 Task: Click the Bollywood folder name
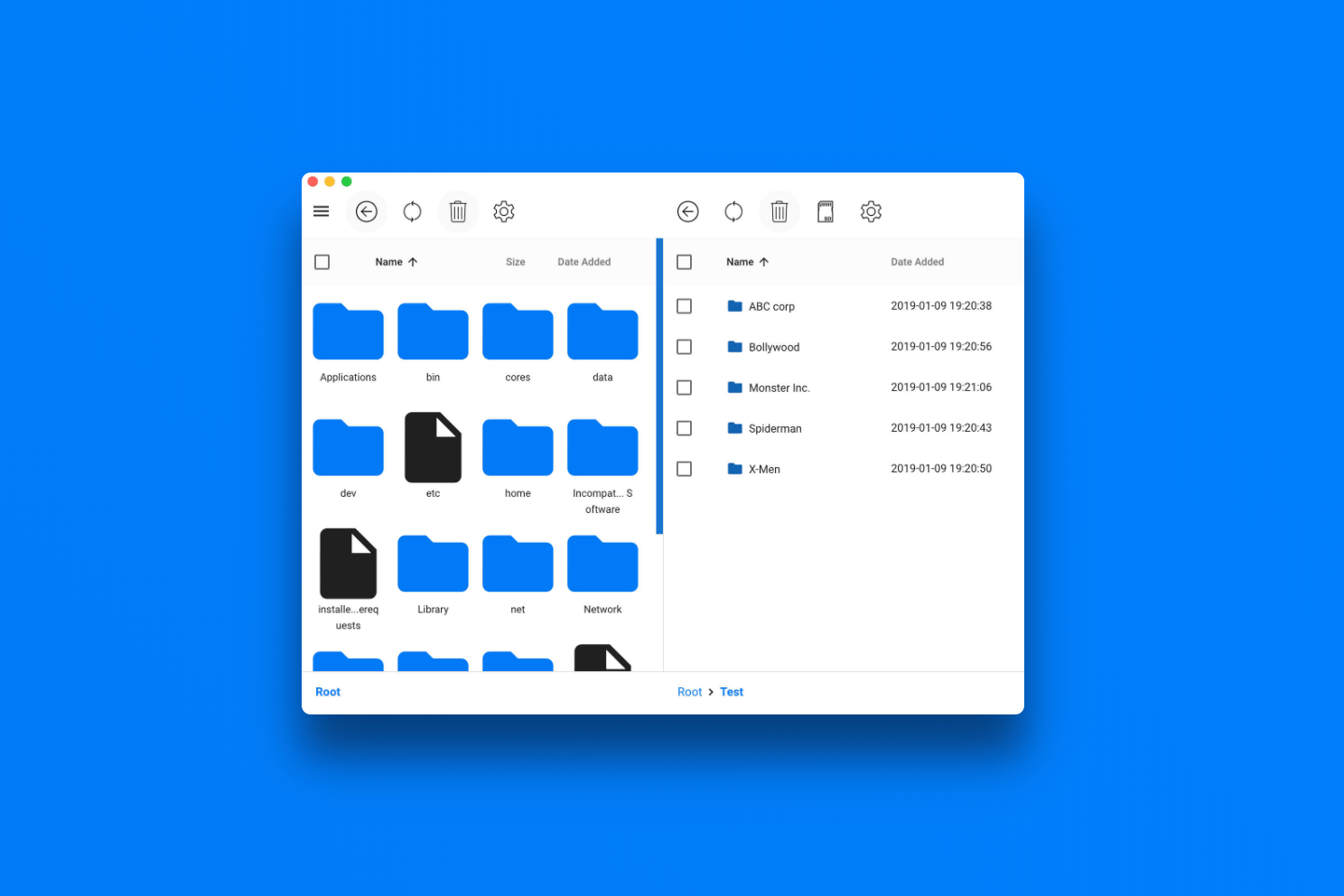(x=774, y=347)
